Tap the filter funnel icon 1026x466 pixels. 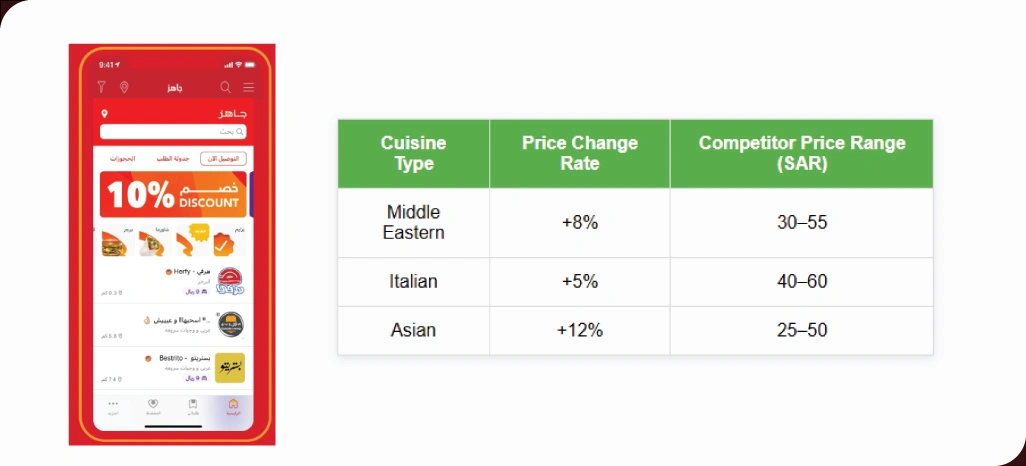101,88
